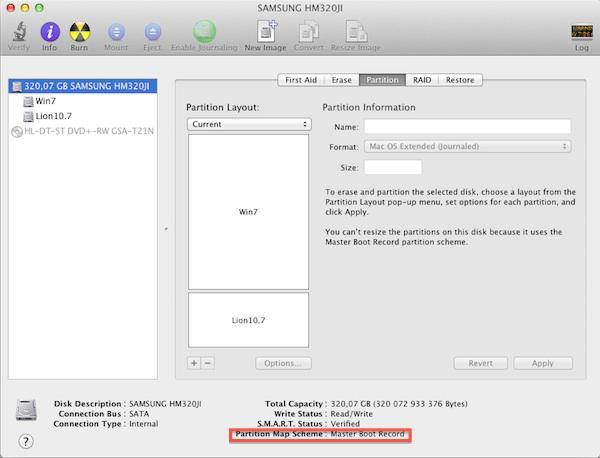
Task: Open the Log viewer icon
Action: point(581,31)
